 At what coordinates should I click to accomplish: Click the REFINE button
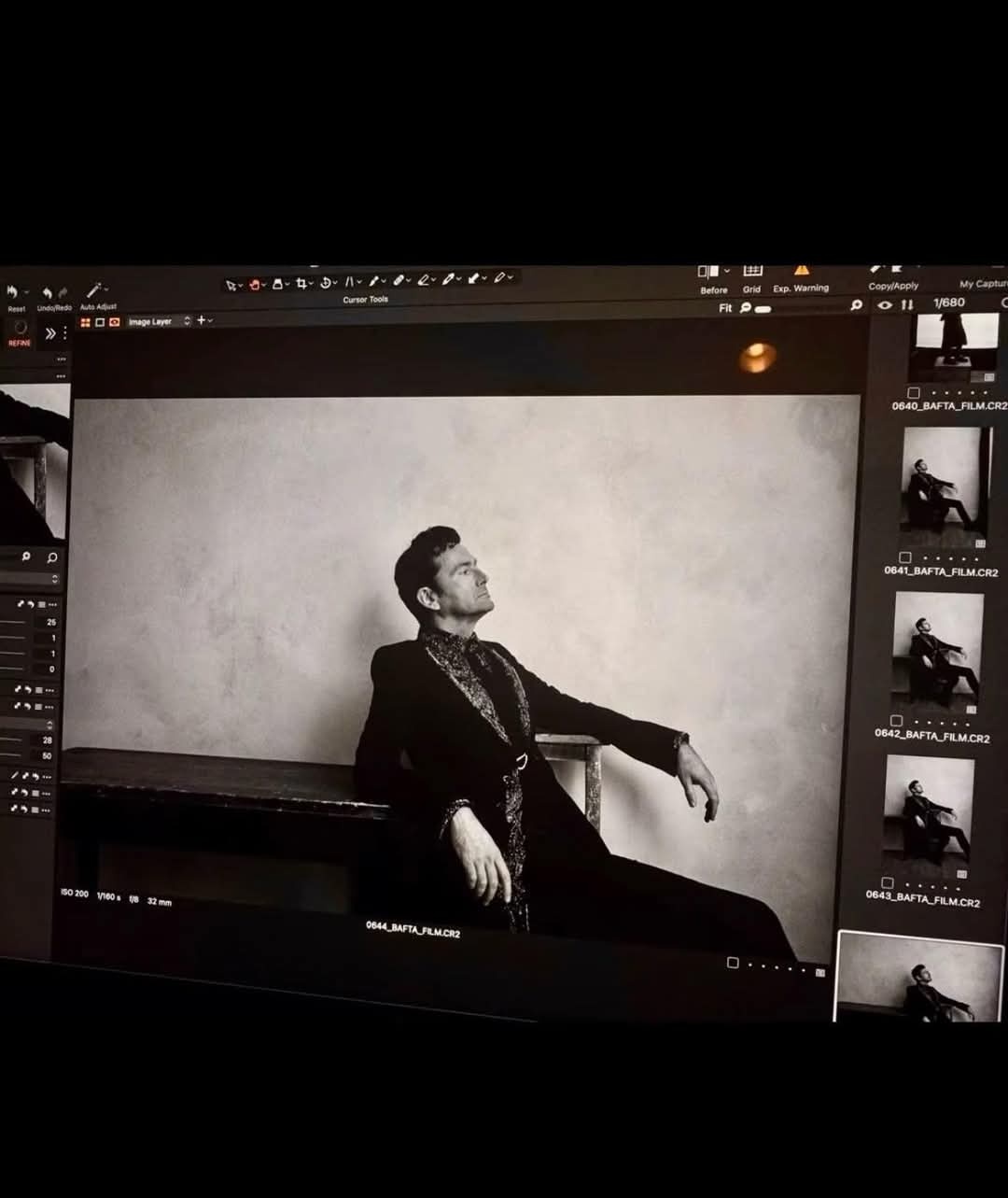20,333
